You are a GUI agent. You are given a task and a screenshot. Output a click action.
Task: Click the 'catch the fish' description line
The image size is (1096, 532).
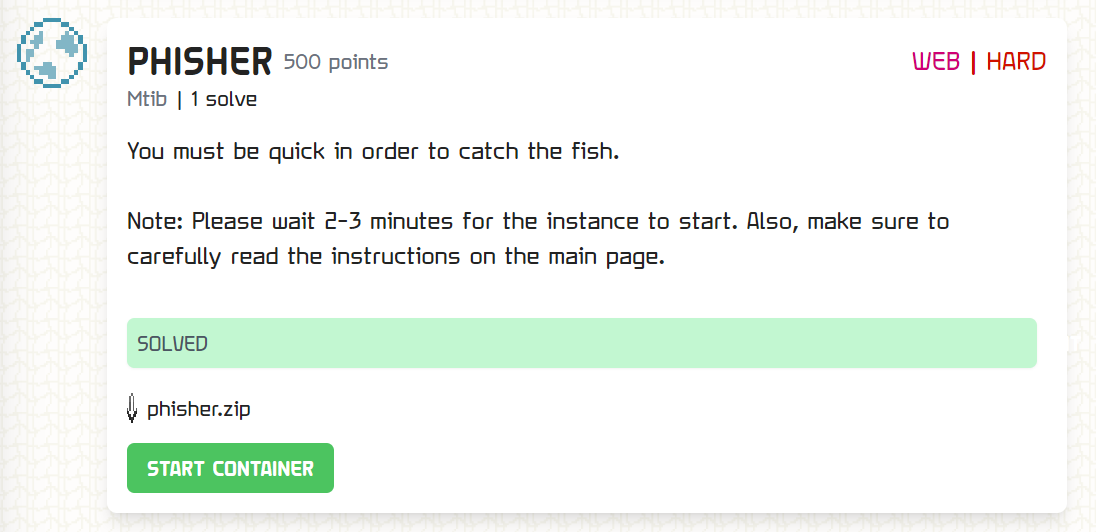coord(374,153)
